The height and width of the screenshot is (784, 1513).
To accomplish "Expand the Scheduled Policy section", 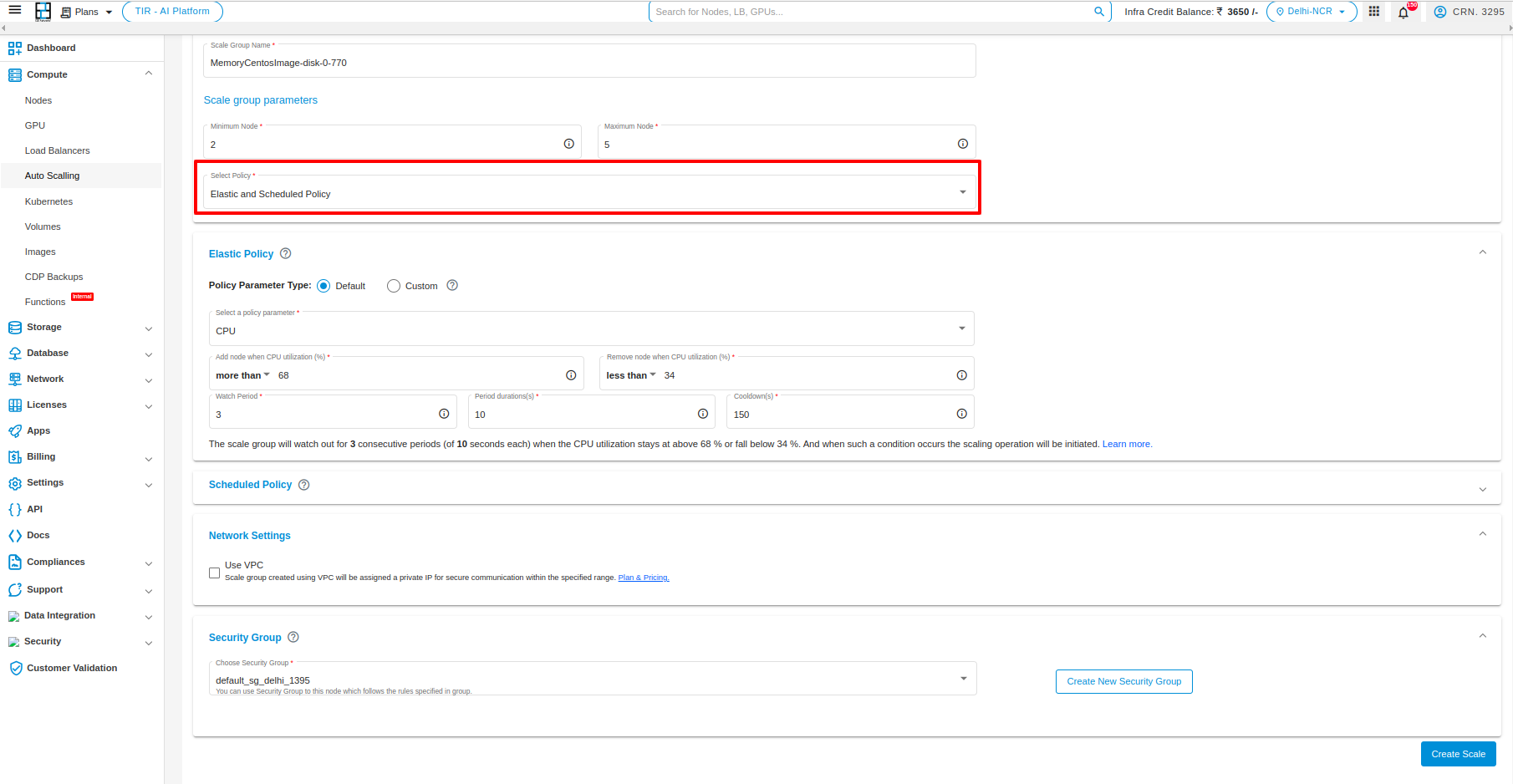I will [x=1483, y=489].
